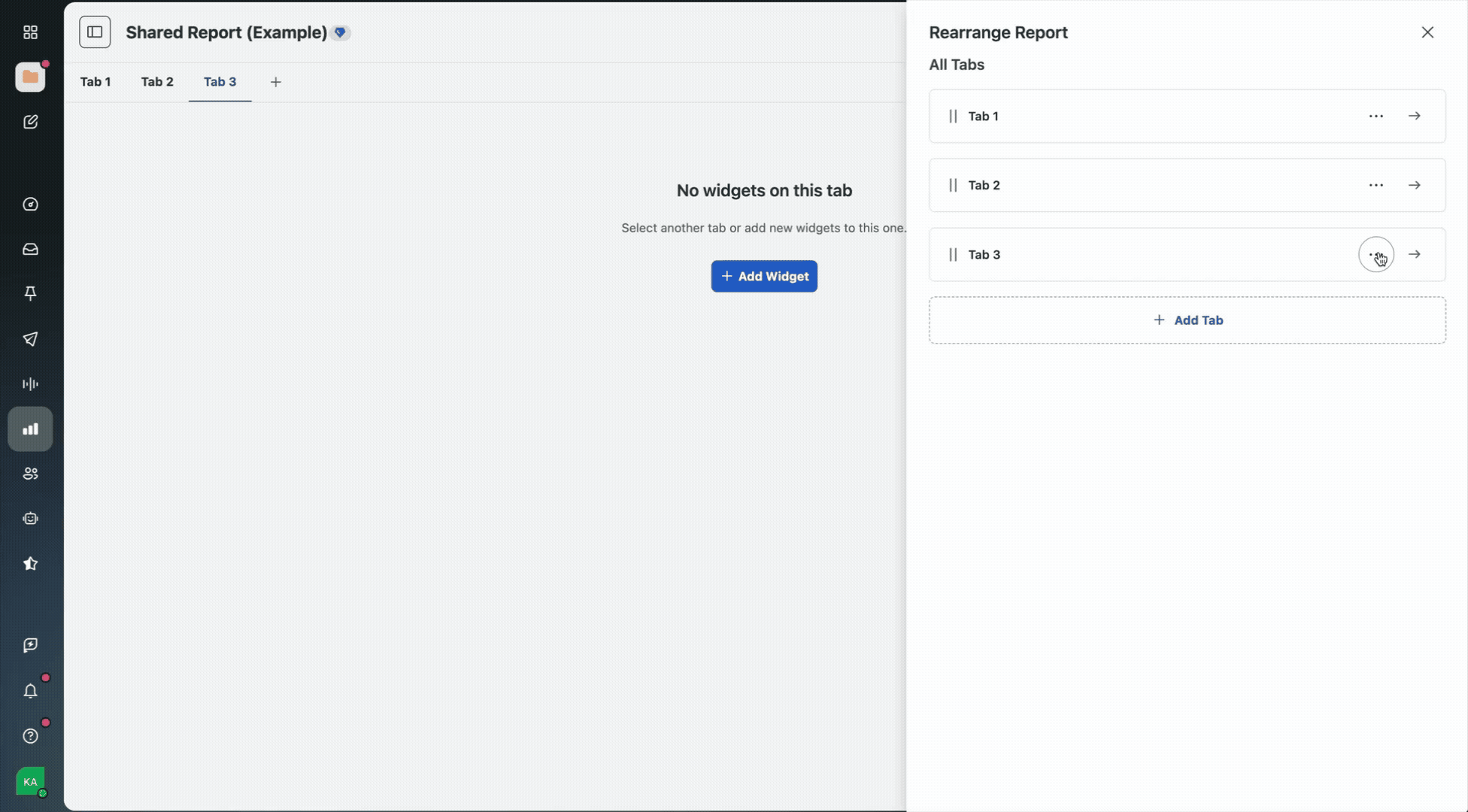Screen dimensions: 1468x812
Task: Open the help question mark icon
Action: pyautogui.click(x=30, y=736)
